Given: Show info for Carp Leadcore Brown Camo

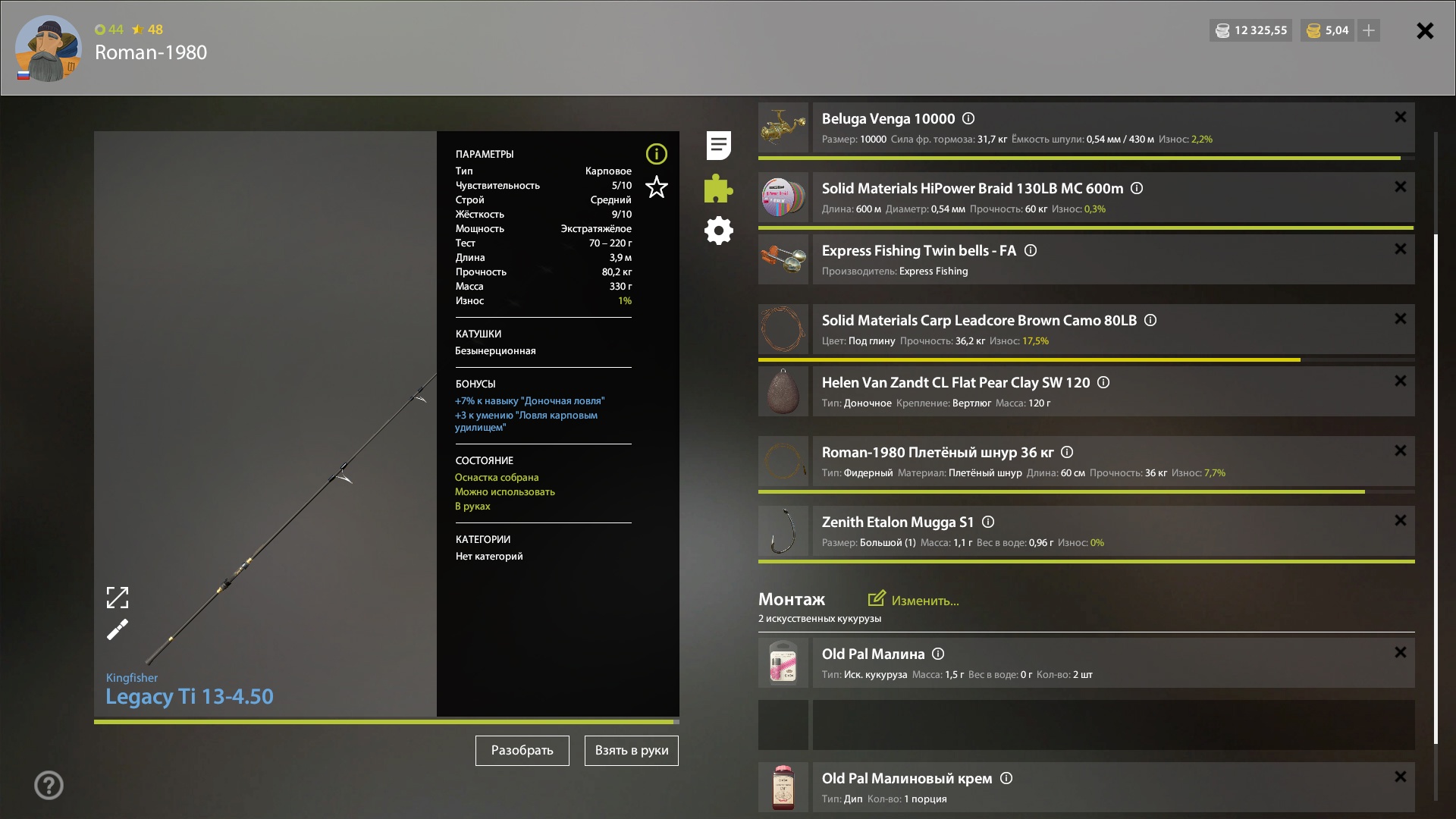Looking at the screenshot, I should 1150,320.
